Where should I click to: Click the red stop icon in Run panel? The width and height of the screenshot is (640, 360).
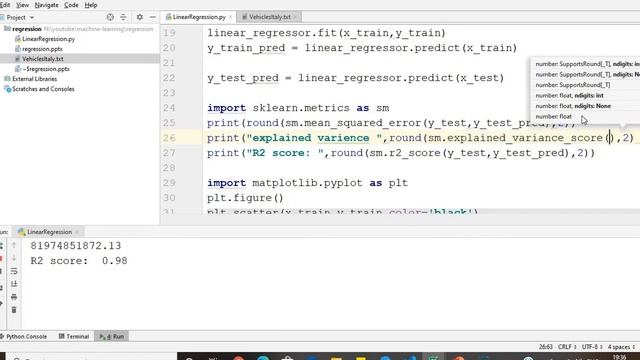pyautogui.click(x=1, y=258)
